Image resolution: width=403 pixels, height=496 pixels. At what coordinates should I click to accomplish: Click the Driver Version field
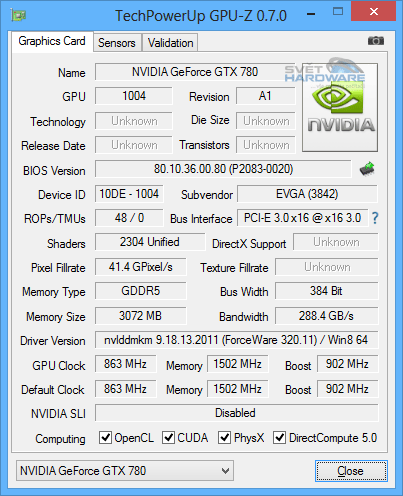pos(237,340)
